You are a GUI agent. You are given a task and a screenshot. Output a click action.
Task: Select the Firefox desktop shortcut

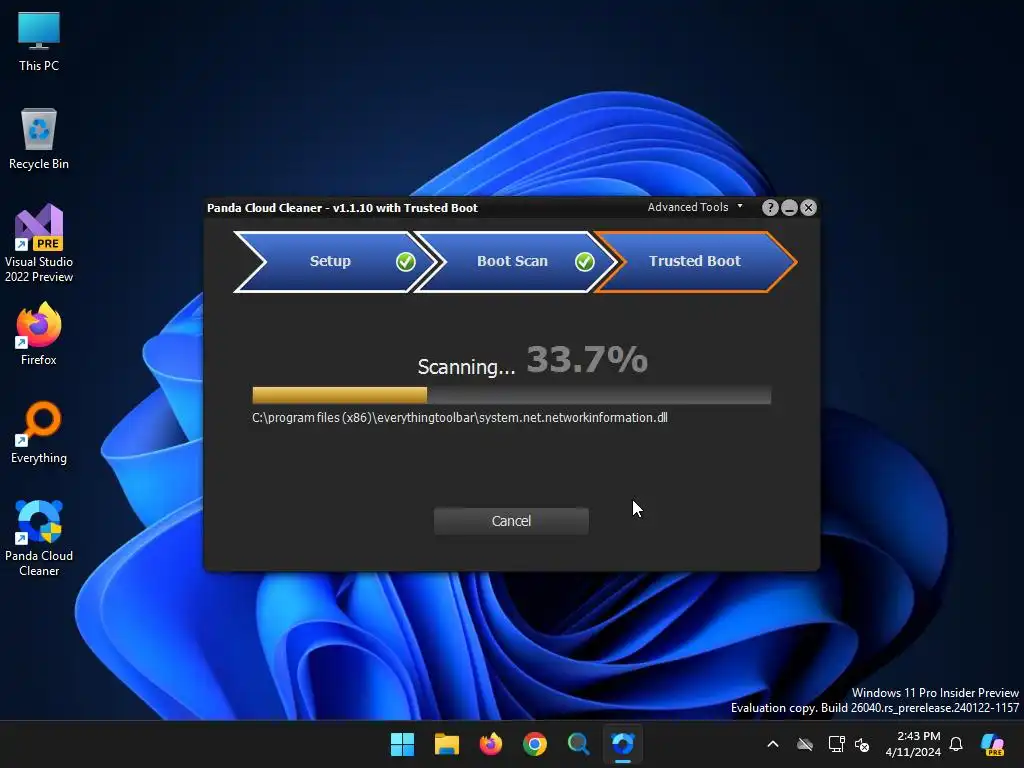[39, 334]
